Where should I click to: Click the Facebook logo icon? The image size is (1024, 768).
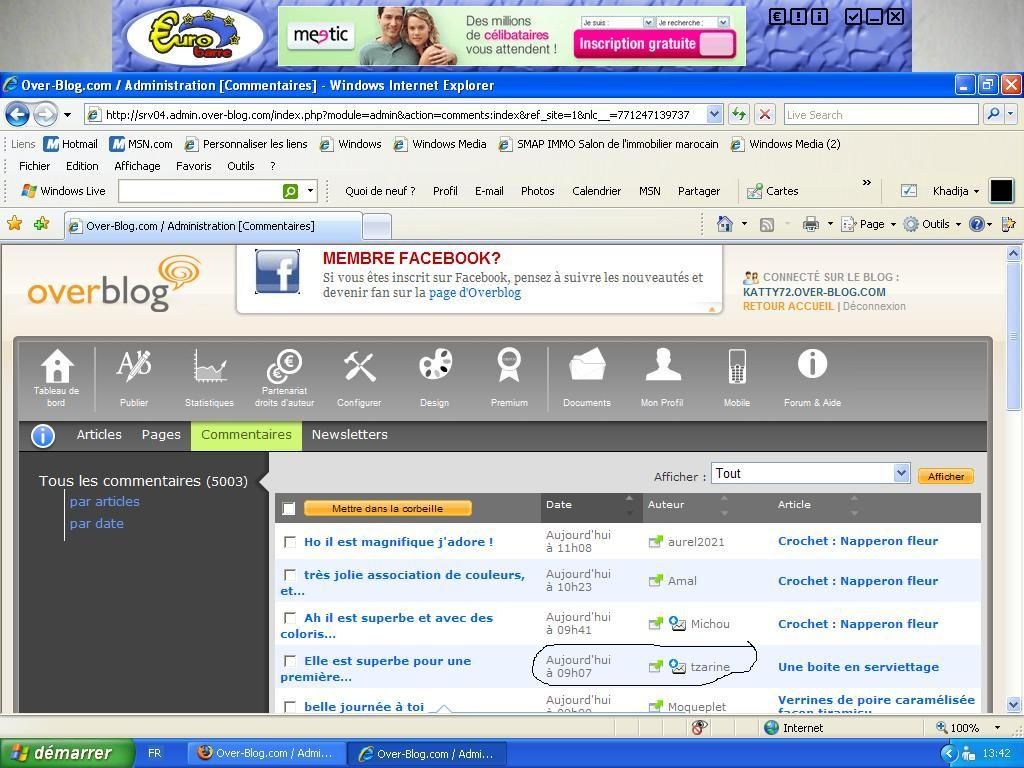278,272
